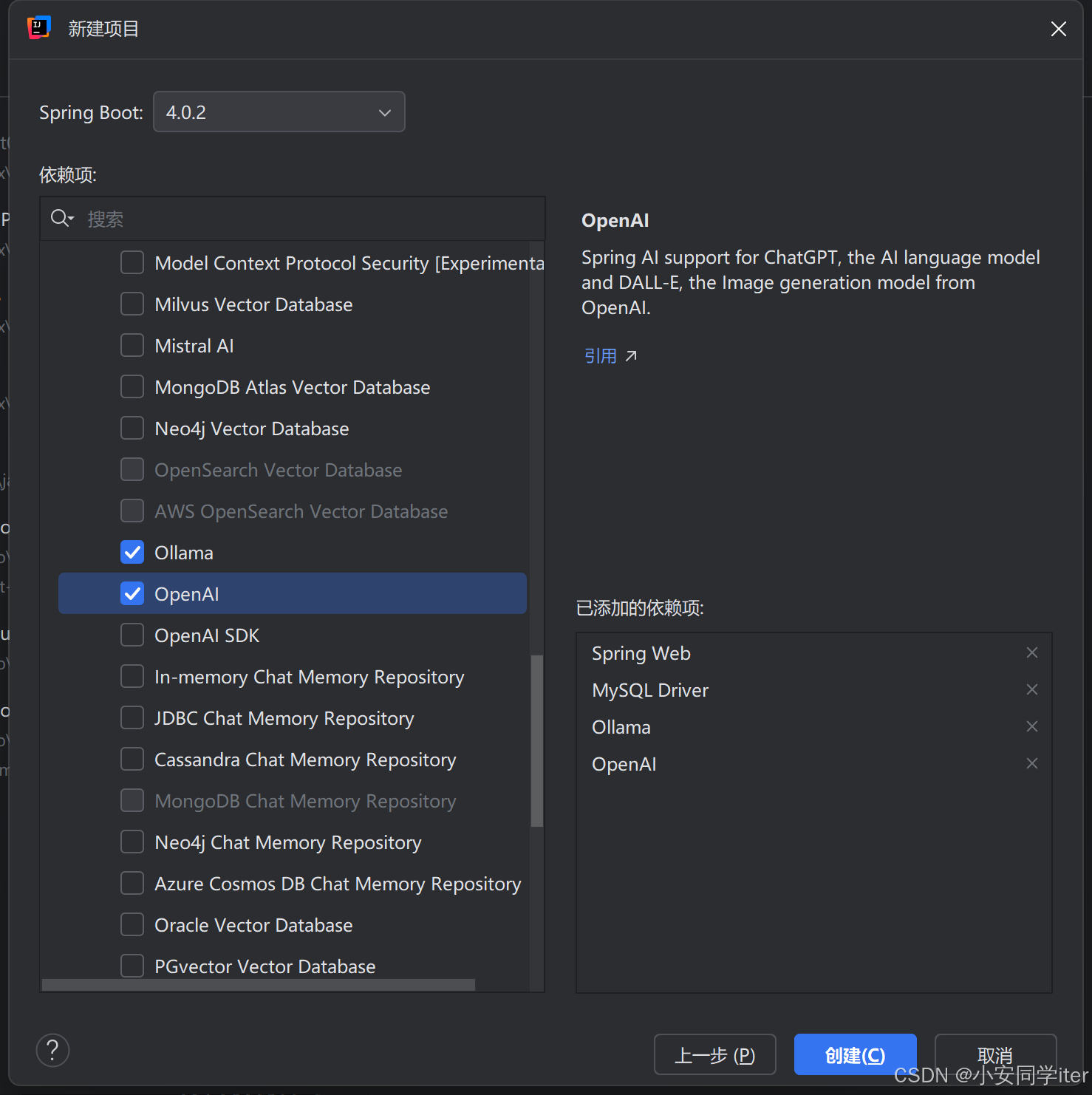Click the vertical scrollbar thumb in dependency list
The height and width of the screenshot is (1095, 1092).
point(537,740)
